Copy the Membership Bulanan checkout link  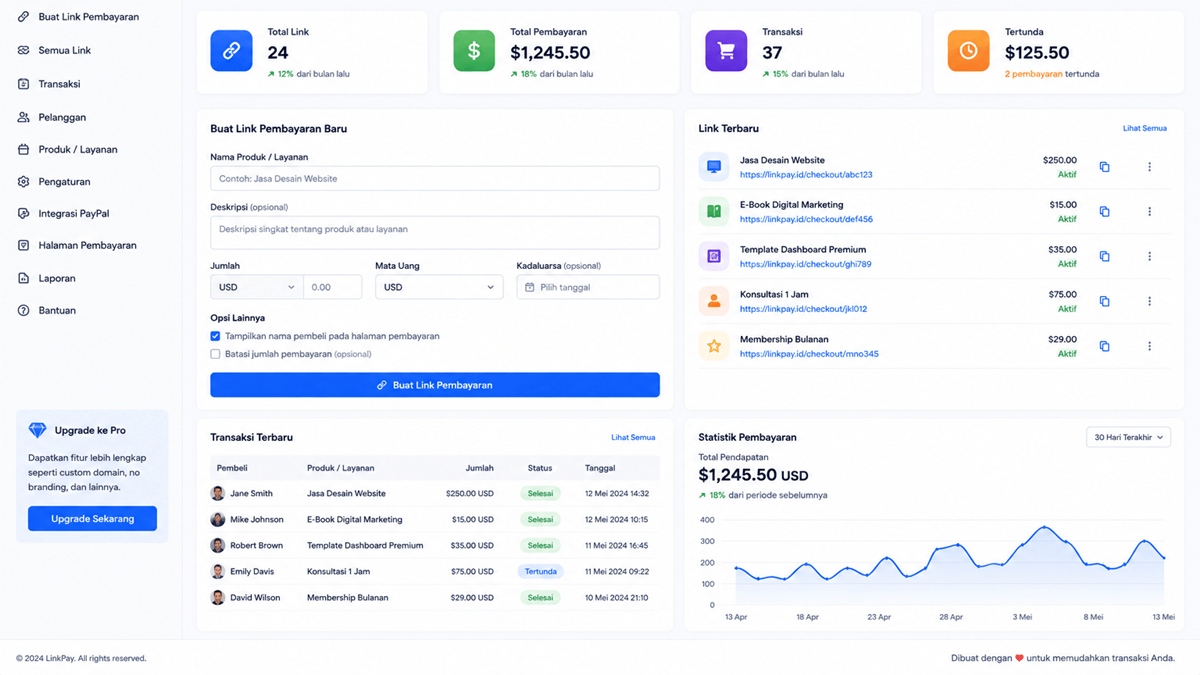[1104, 346]
